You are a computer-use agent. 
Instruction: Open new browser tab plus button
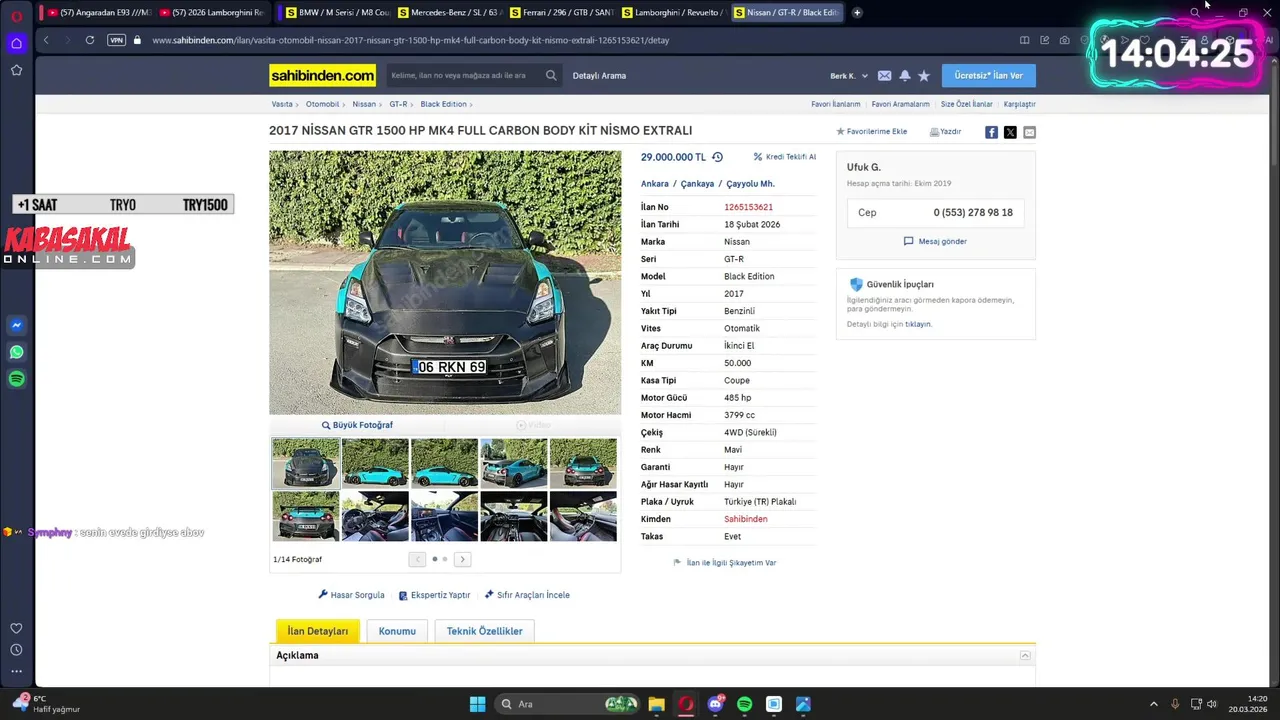click(857, 12)
